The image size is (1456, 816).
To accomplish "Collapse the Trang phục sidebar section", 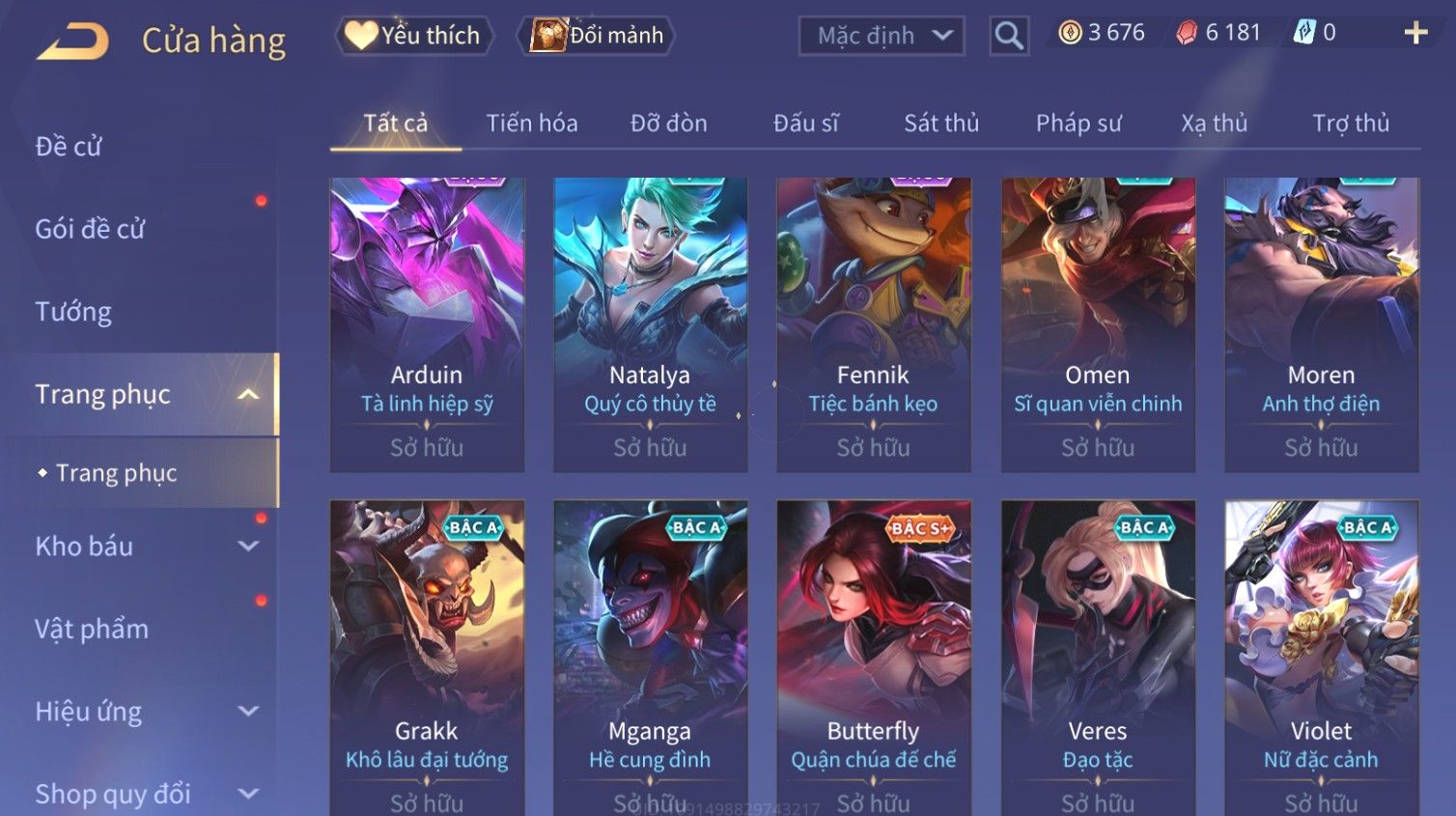I will click(248, 394).
